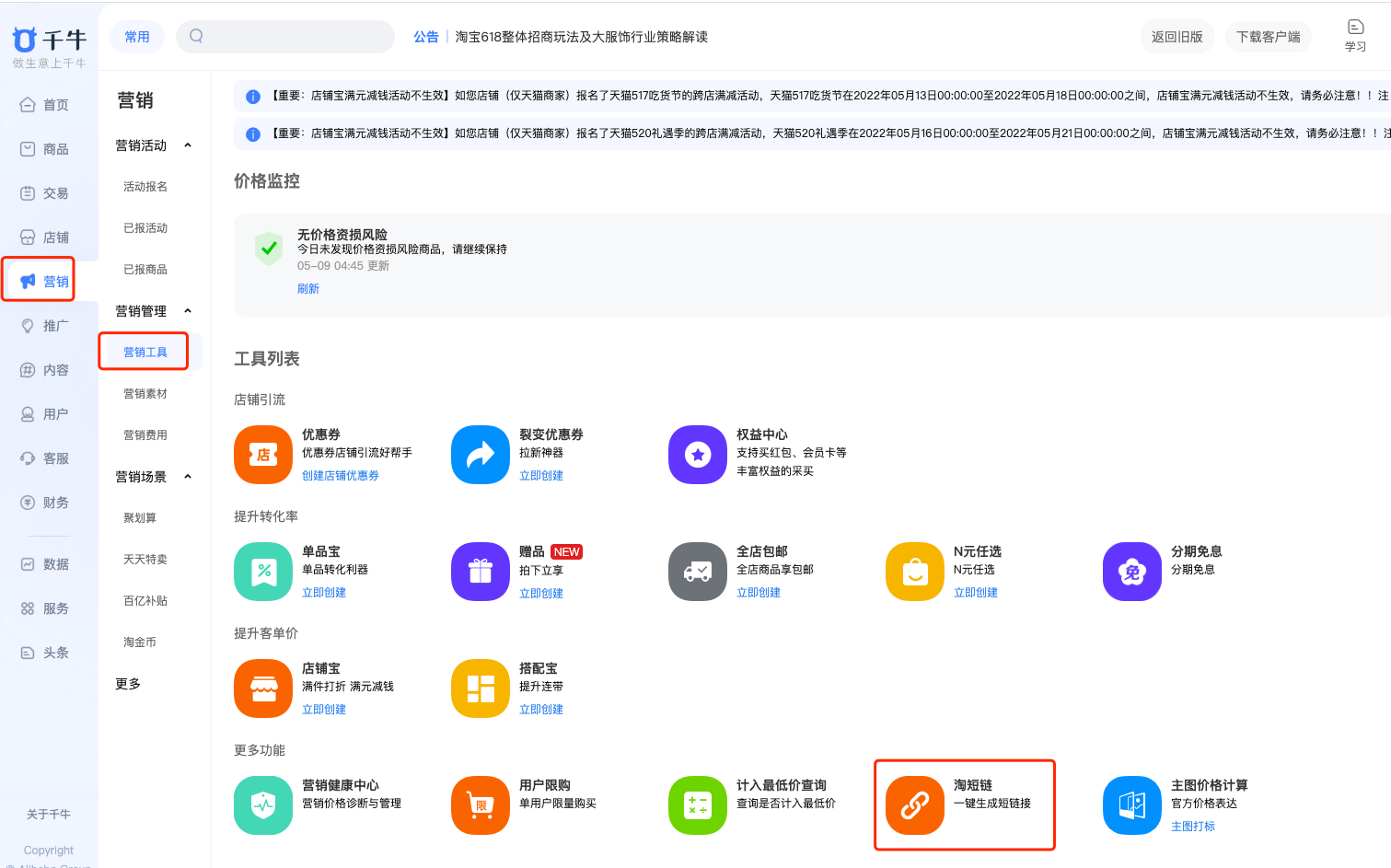Select 营销素材 submenu item
The height and width of the screenshot is (868, 1391).
click(x=145, y=394)
